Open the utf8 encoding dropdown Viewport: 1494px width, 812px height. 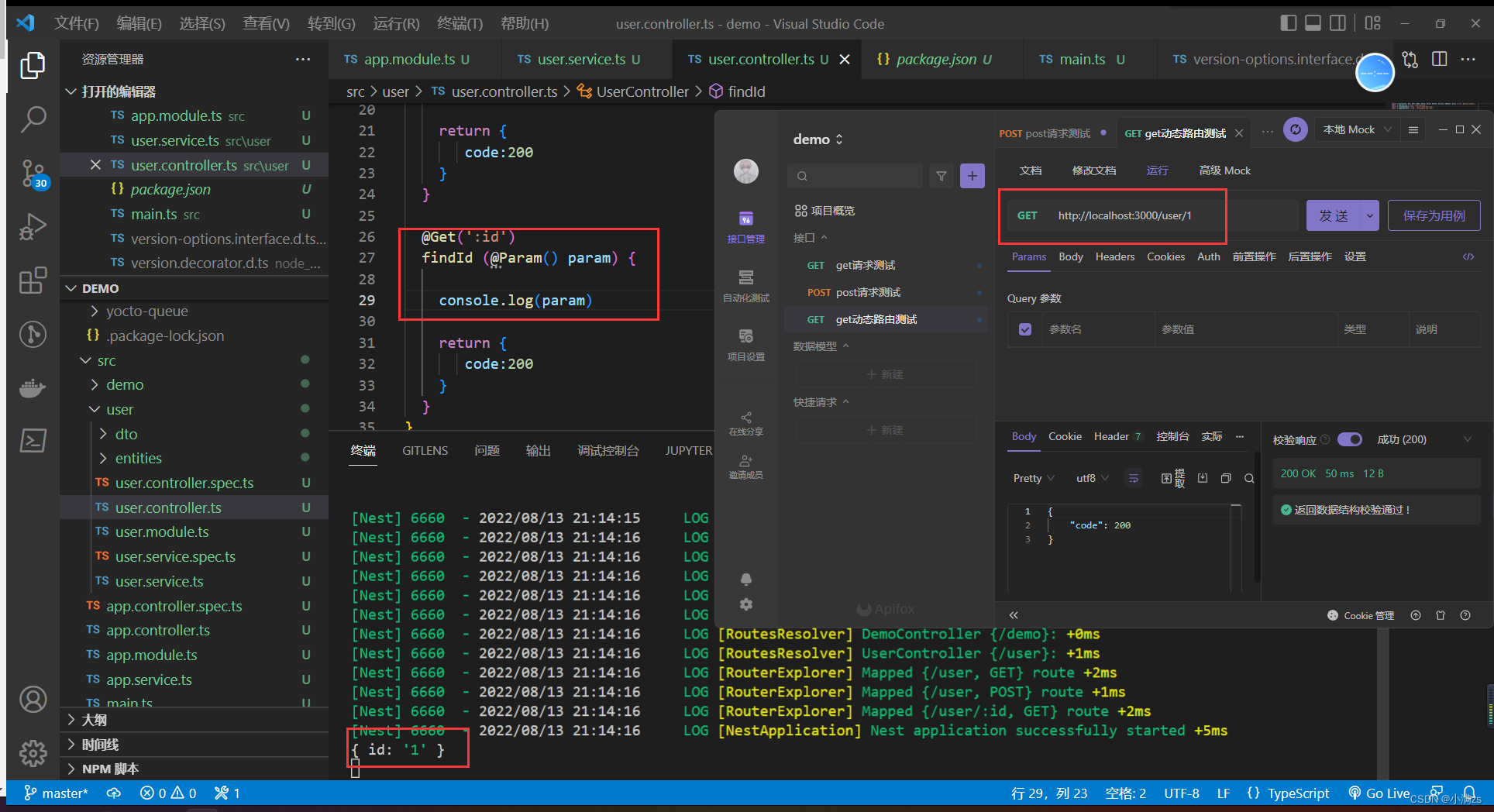point(1093,478)
